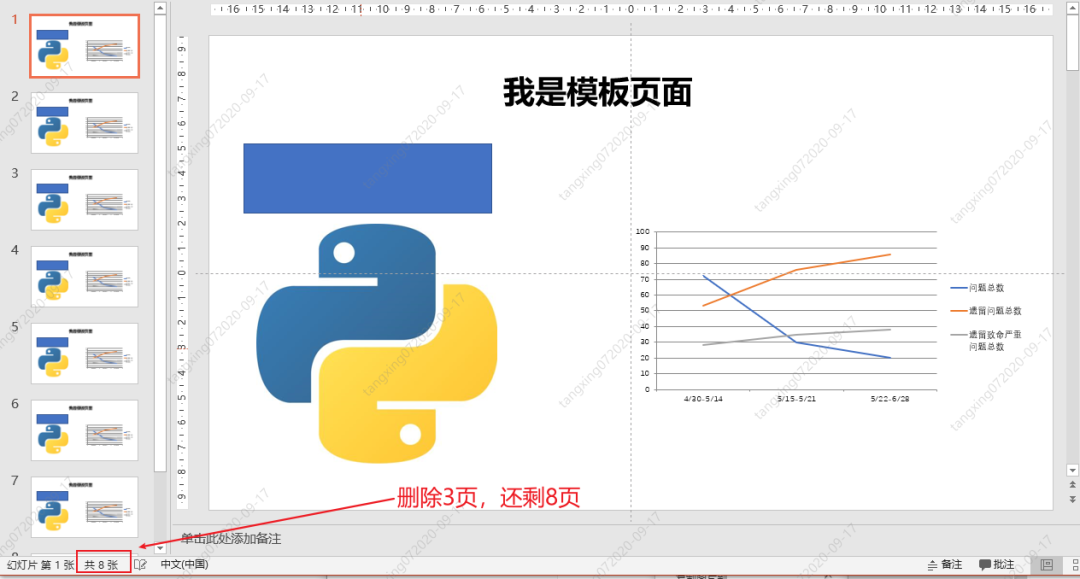Image resolution: width=1080 pixels, height=579 pixels.
Task: Open the 批注 comments pane button
Action: click(x=997, y=565)
